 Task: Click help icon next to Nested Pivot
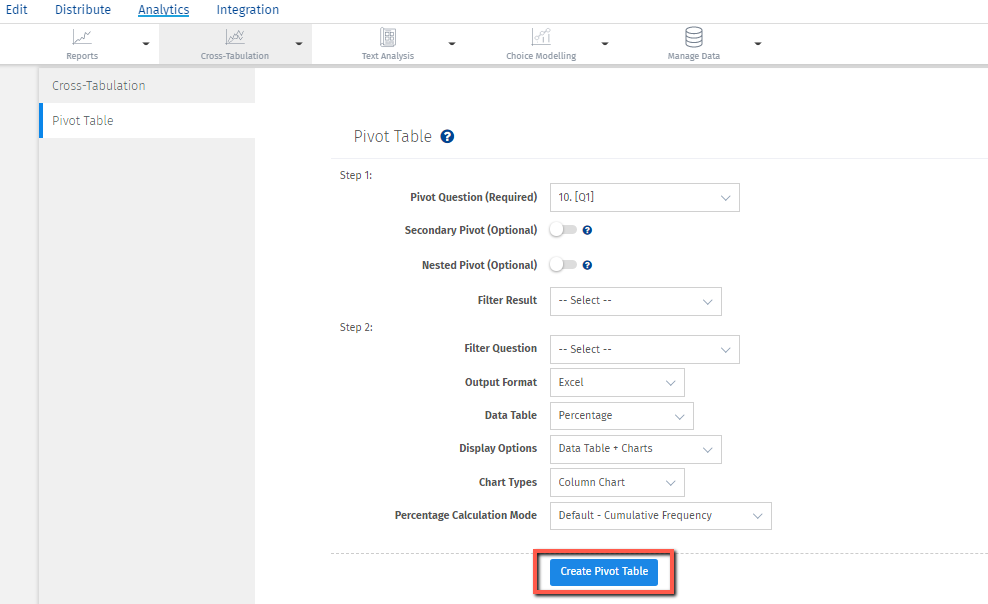[x=588, y=265]
